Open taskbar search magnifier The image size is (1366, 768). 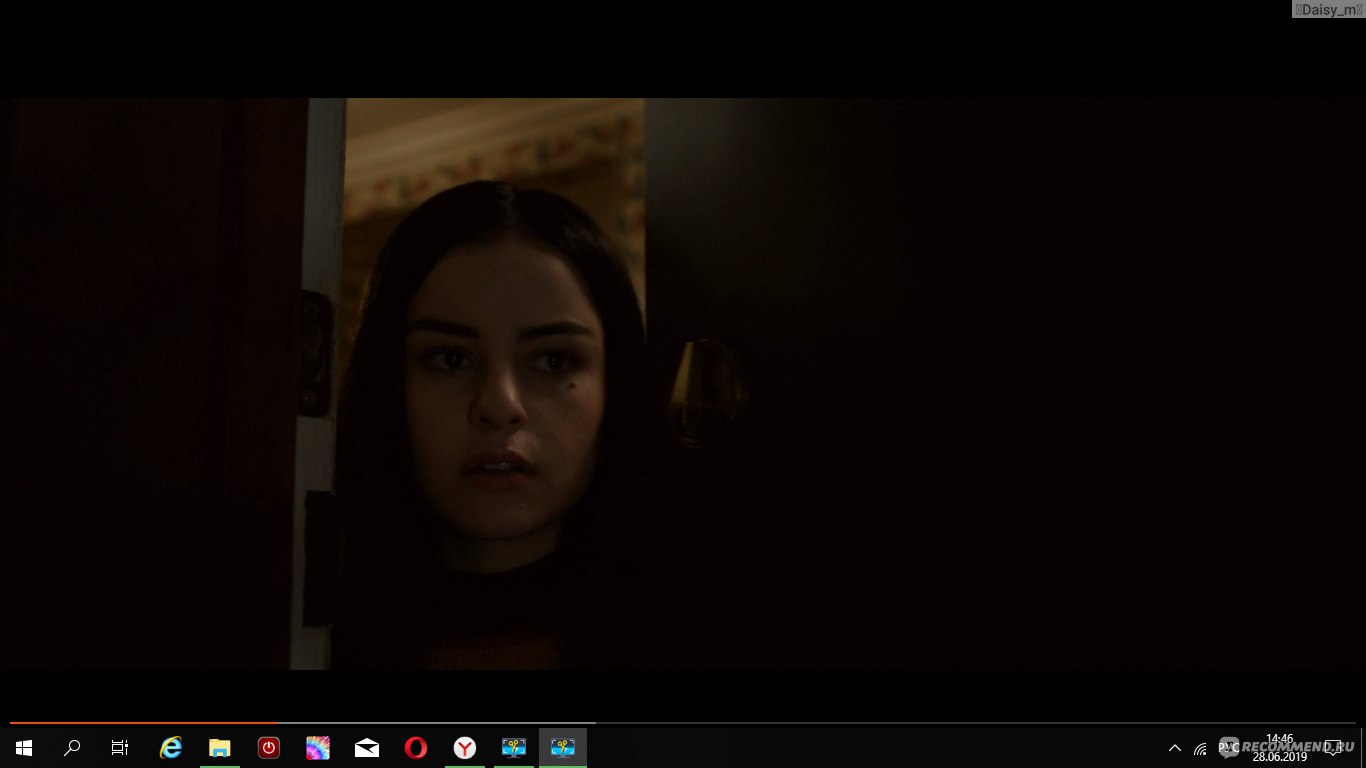pos(72,748)
